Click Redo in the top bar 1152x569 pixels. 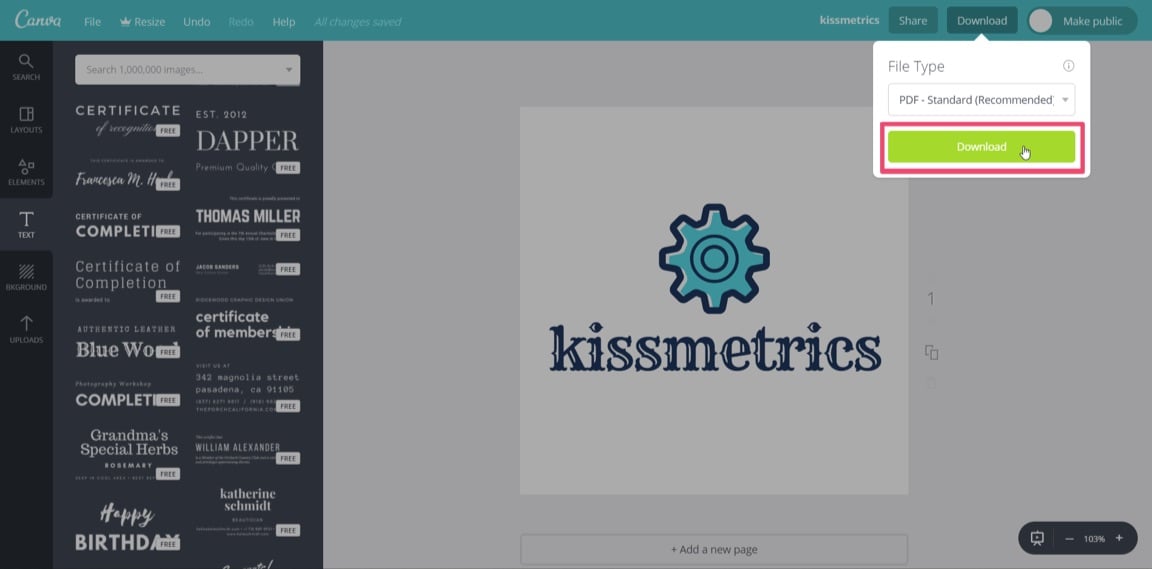[241, 21]
